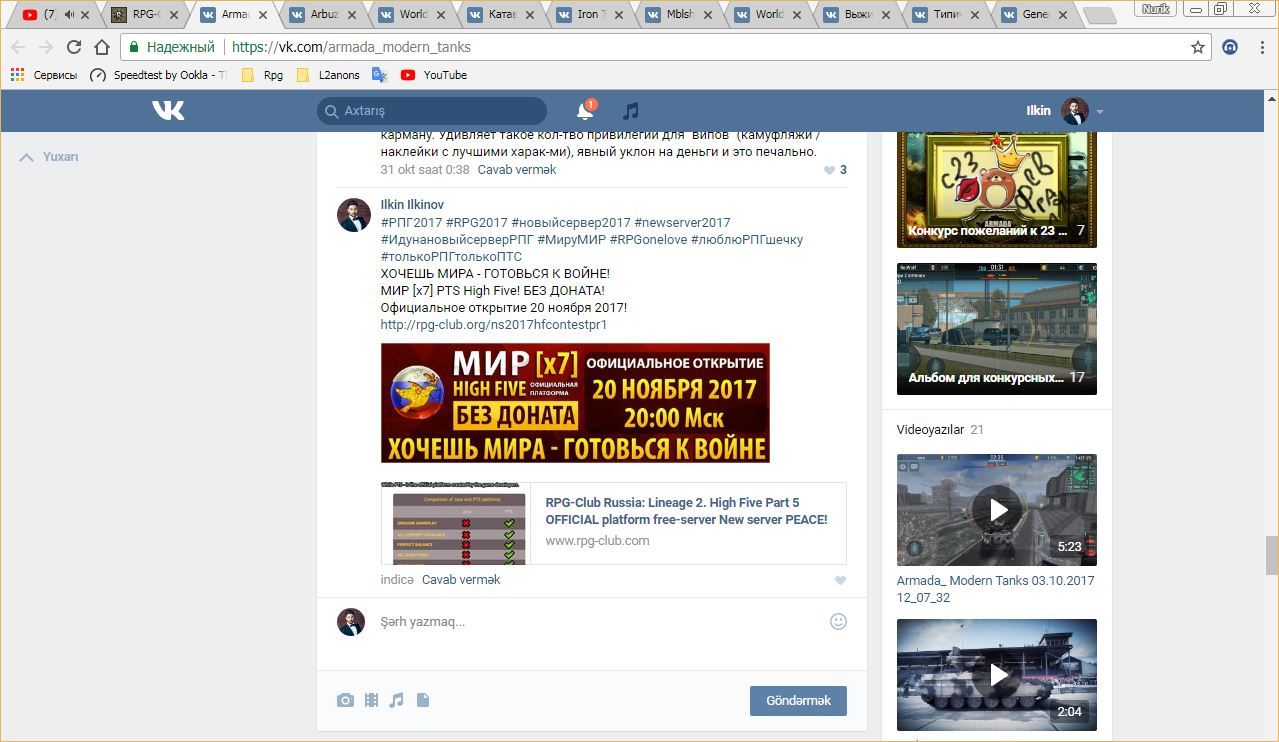Open the translate bookmark icon

coord(379,75)
